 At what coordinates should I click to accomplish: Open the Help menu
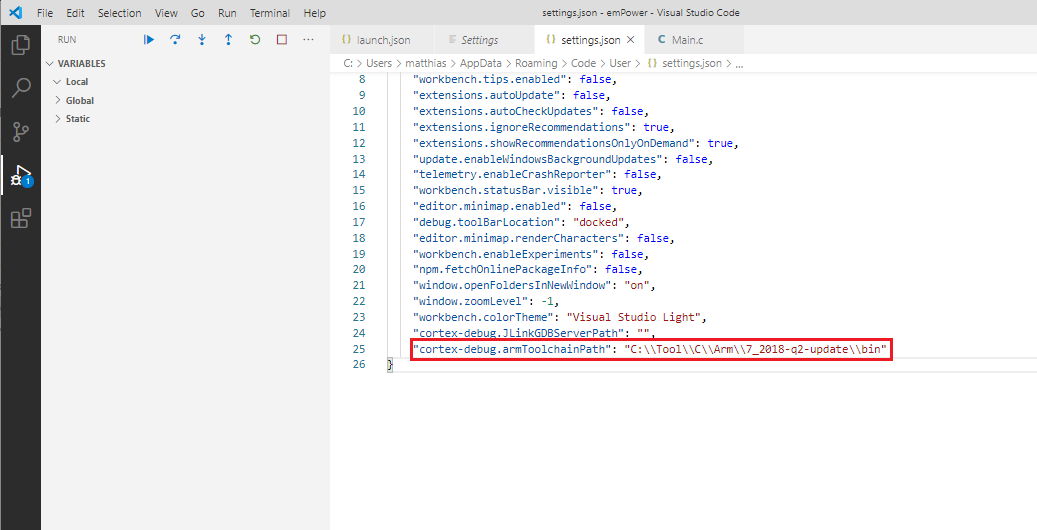click(314, 13)
